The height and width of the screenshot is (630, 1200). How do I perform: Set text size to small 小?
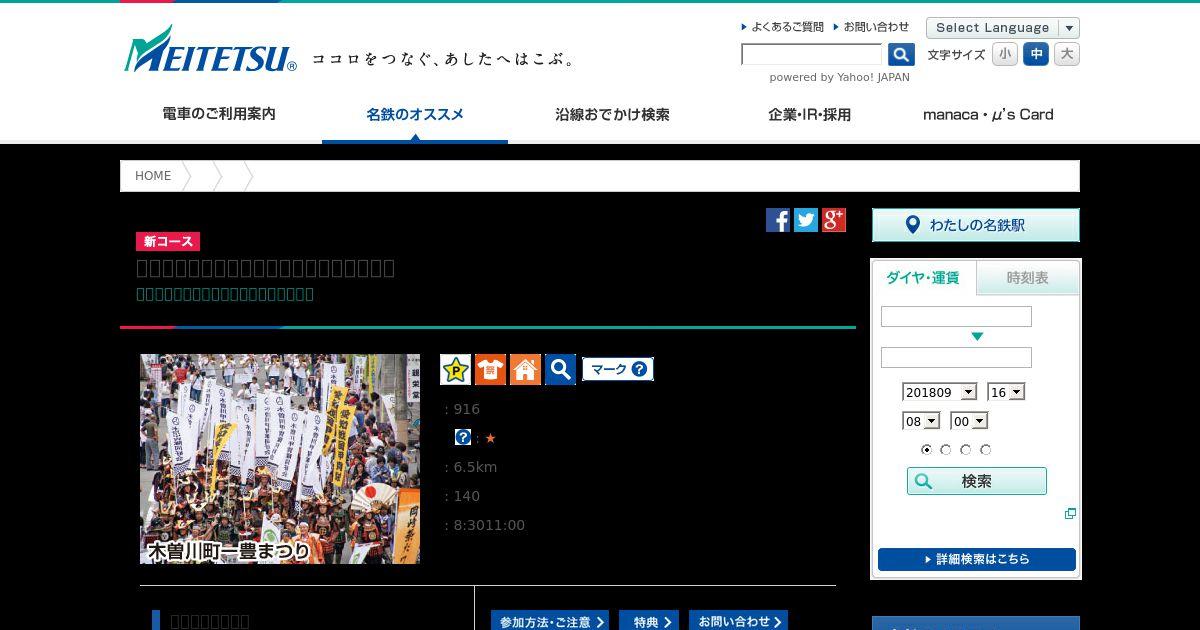(x=1005, y=54)
